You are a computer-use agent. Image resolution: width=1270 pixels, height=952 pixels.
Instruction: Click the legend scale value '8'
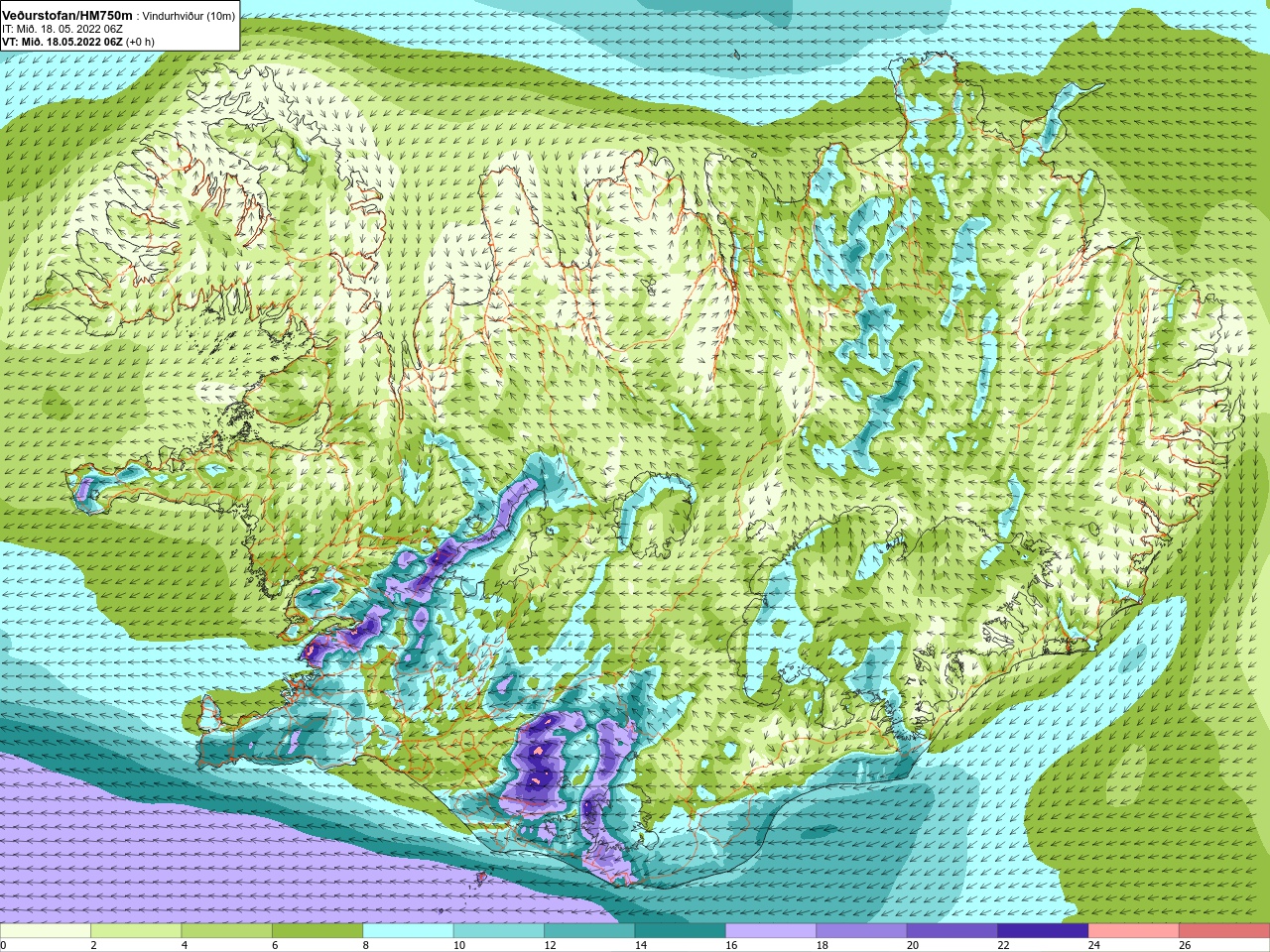click(366, 946)
